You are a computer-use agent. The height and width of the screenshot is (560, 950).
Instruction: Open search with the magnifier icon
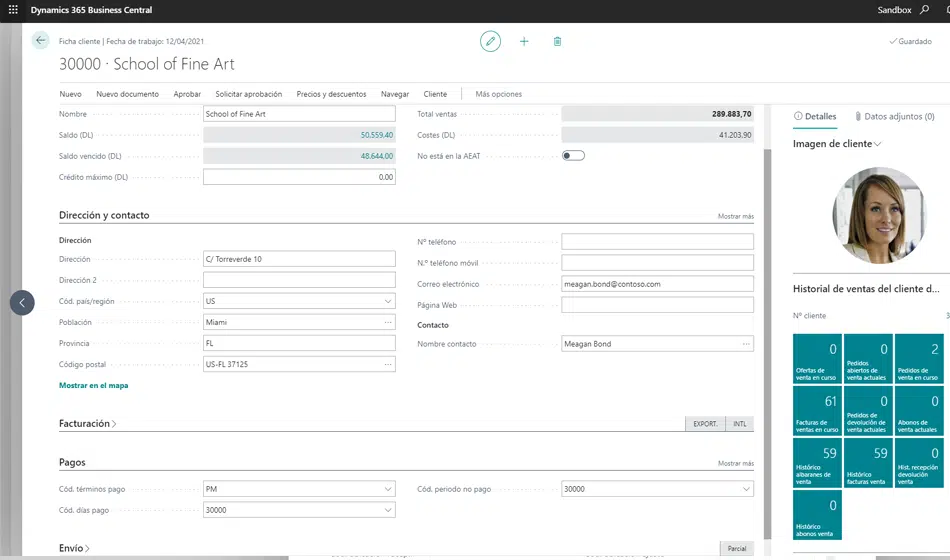[x=924, y=9]
